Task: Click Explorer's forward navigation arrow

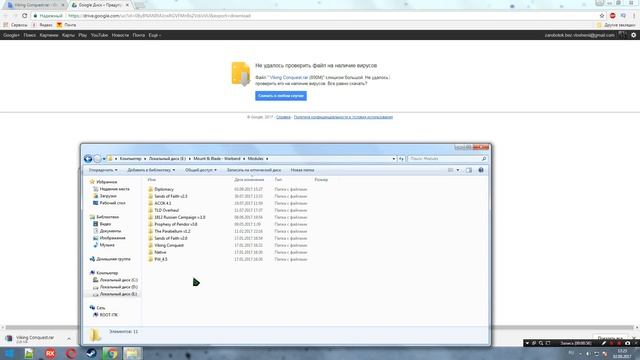Action: pos(97,159)
